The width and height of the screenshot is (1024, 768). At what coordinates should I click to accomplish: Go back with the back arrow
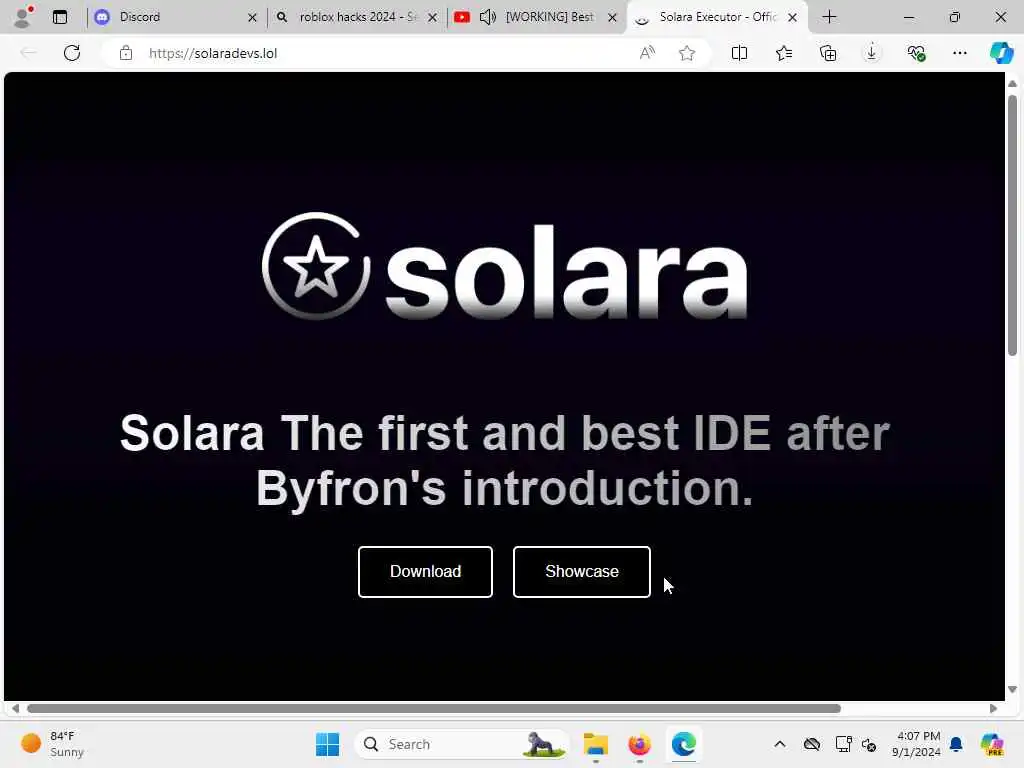coord(28,53)
